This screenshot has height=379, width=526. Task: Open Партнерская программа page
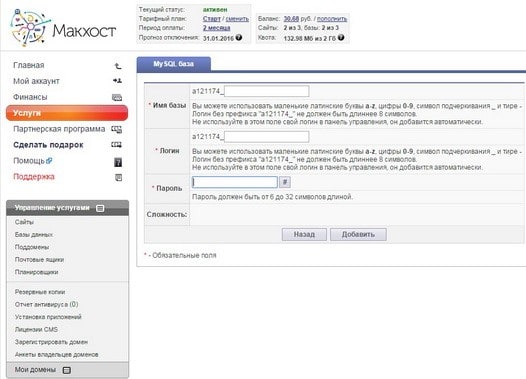(x=59, y=129)
